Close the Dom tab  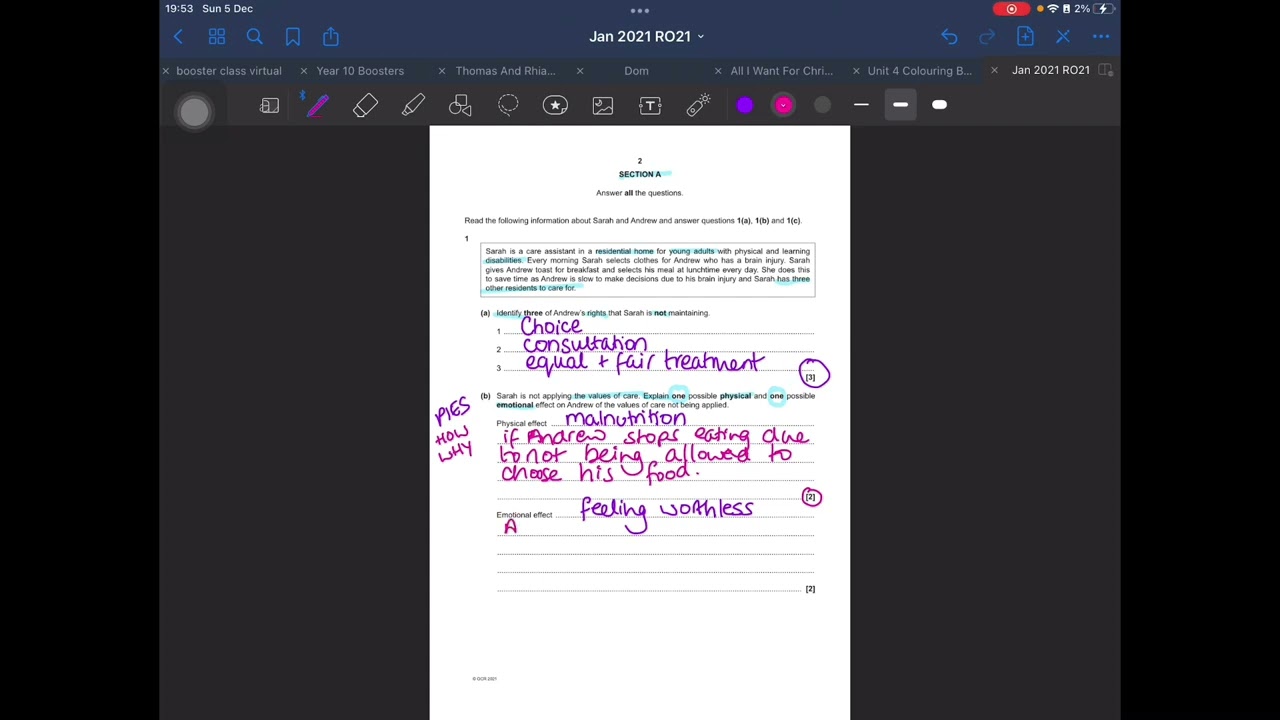point(580,71)
